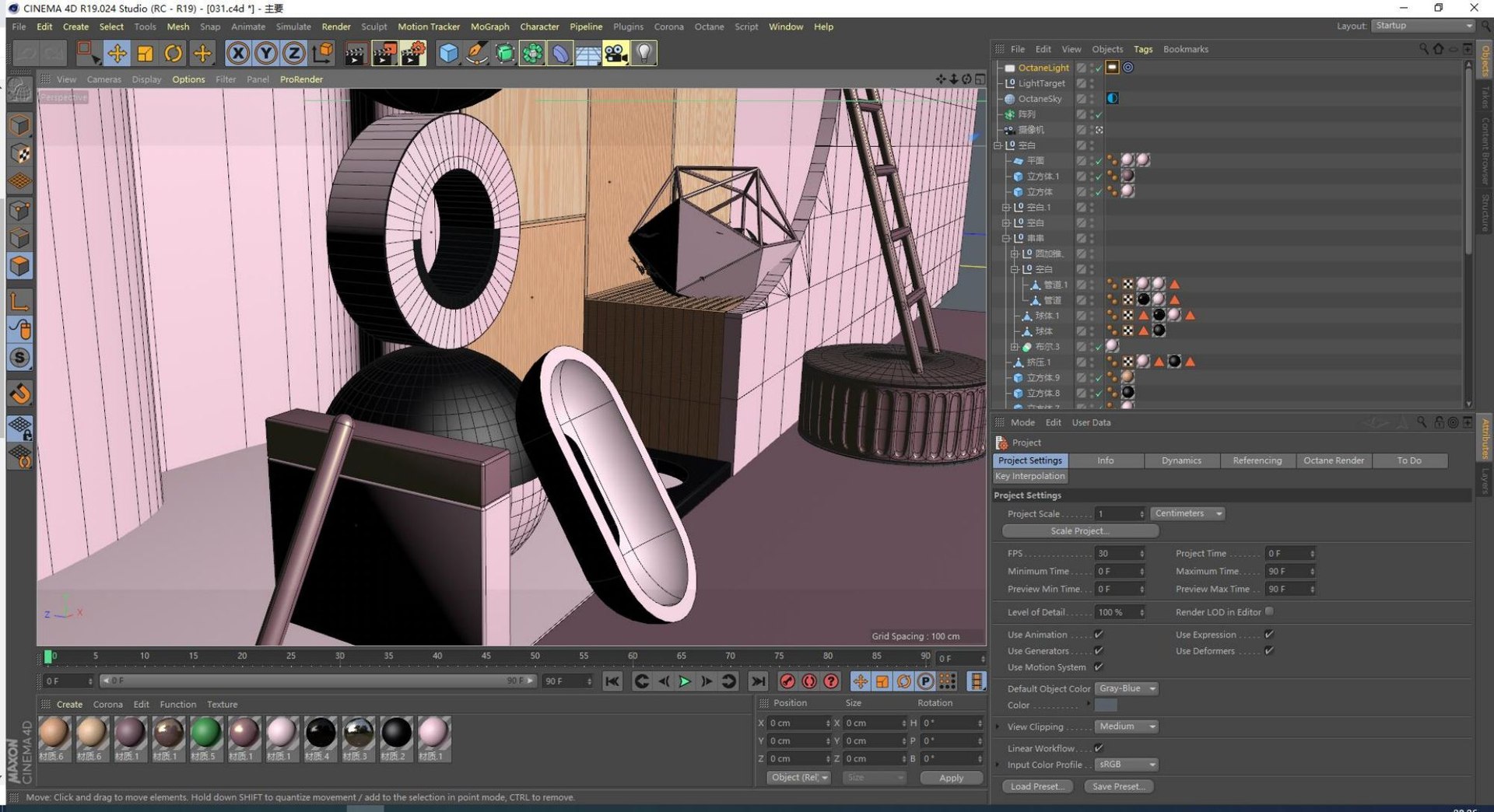The image size is (1494, 812).
Task: Select the Move tool in toolbar
Action: [x=117, y=54]
